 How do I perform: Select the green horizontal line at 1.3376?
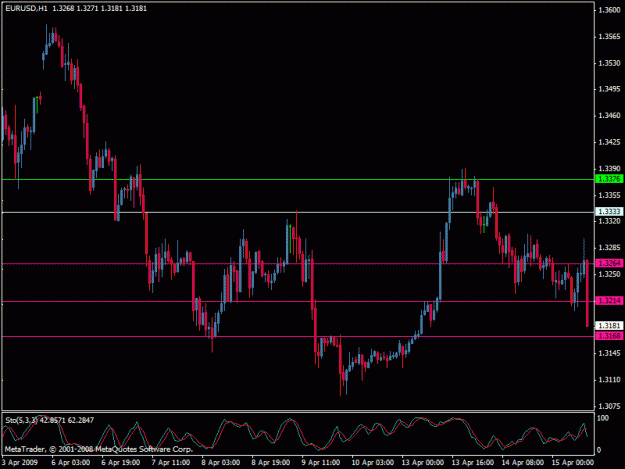[x=298, y=180]
